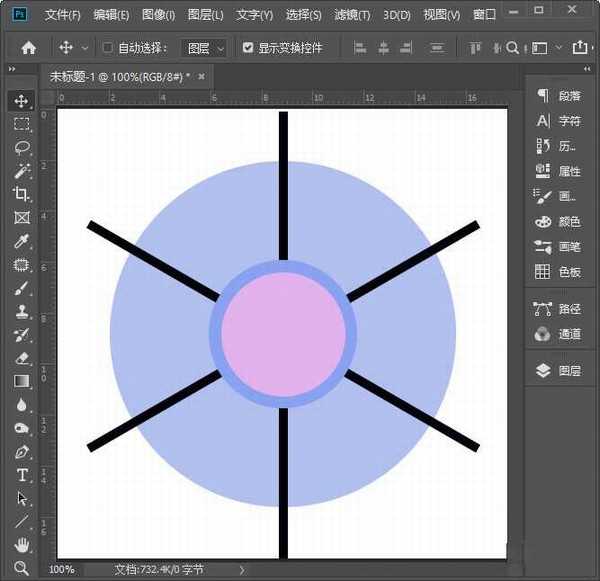Select the Magic Wand tool
600x581 pixels.
[21, 171]
